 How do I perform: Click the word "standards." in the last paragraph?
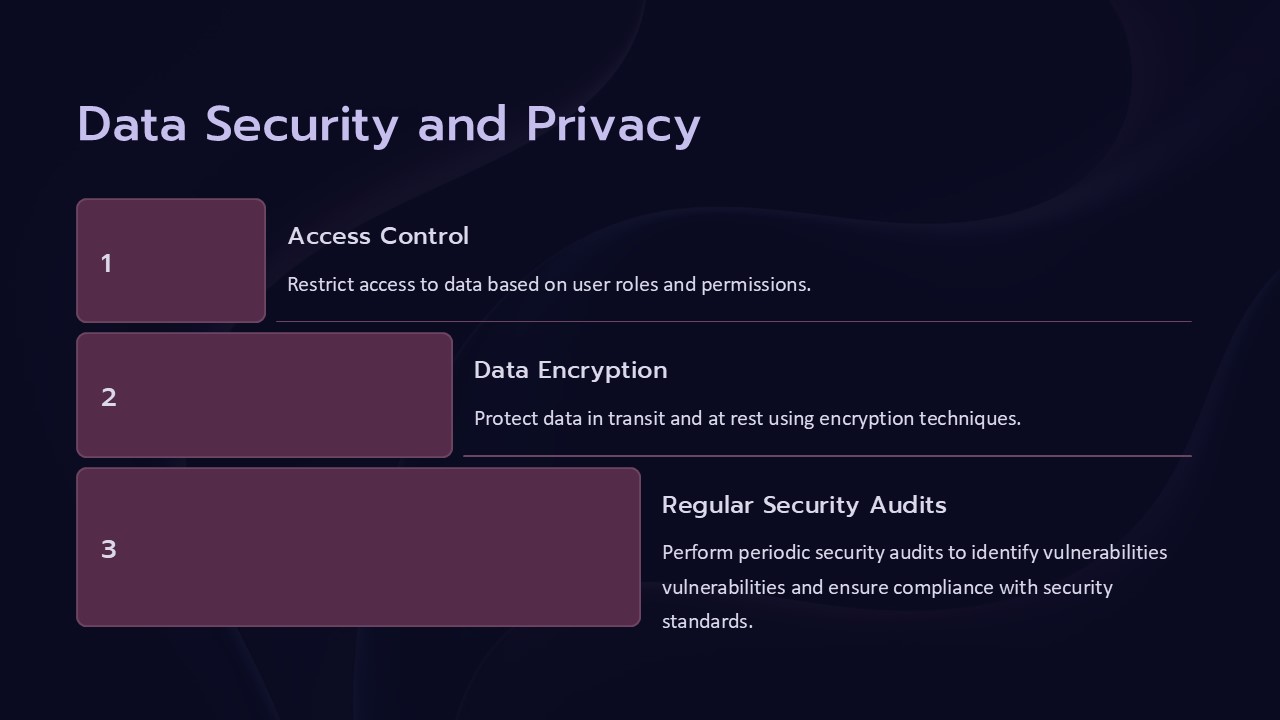point(707,621)
